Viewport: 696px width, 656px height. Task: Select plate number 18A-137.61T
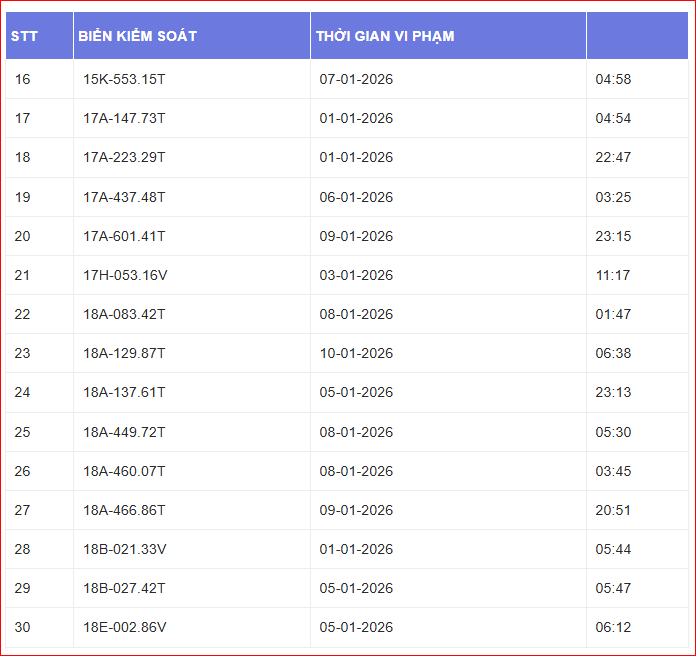pos(124,392)
